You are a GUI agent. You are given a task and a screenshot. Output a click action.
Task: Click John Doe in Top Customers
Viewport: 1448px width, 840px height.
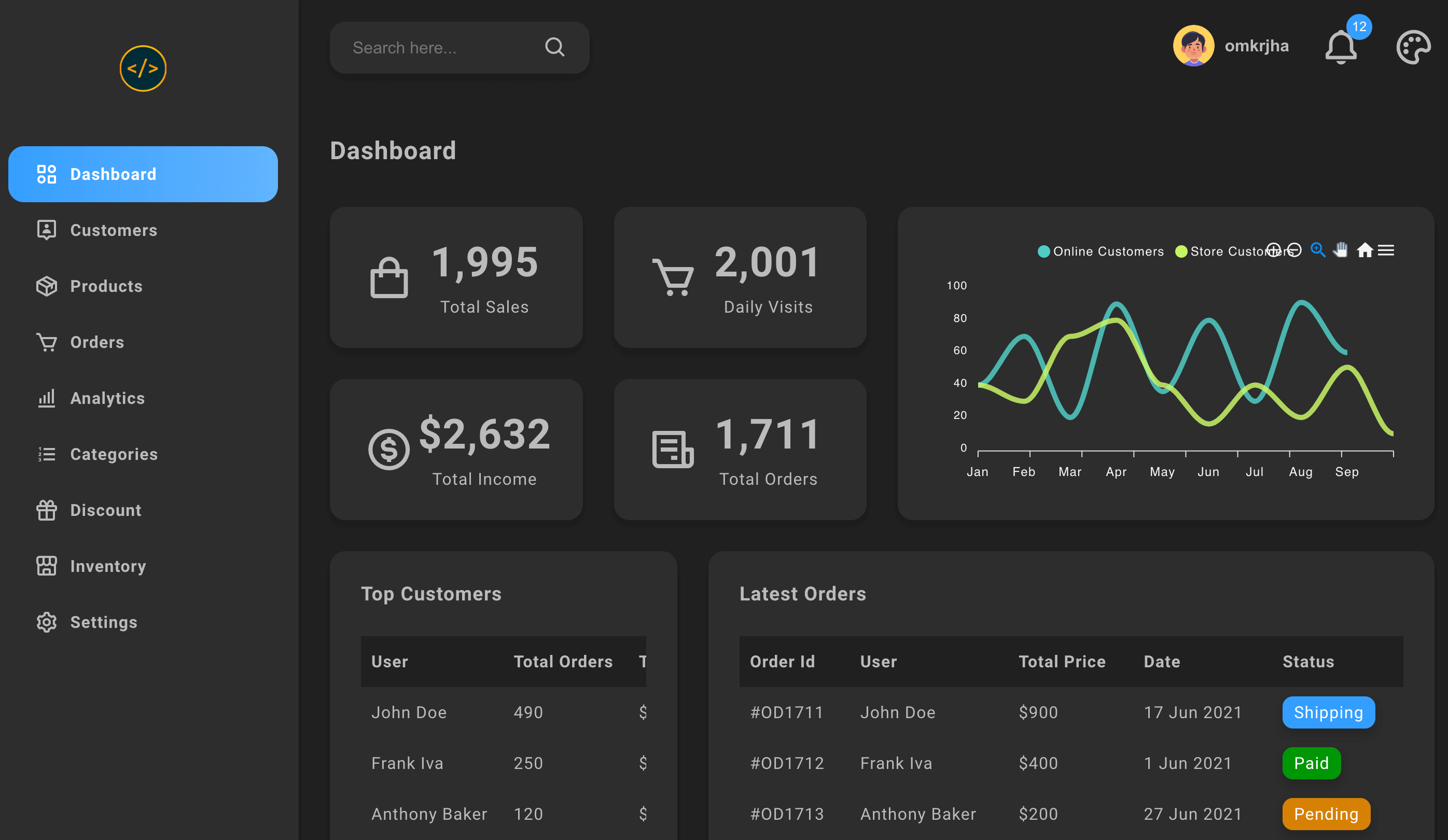click(x=409, y=712)
